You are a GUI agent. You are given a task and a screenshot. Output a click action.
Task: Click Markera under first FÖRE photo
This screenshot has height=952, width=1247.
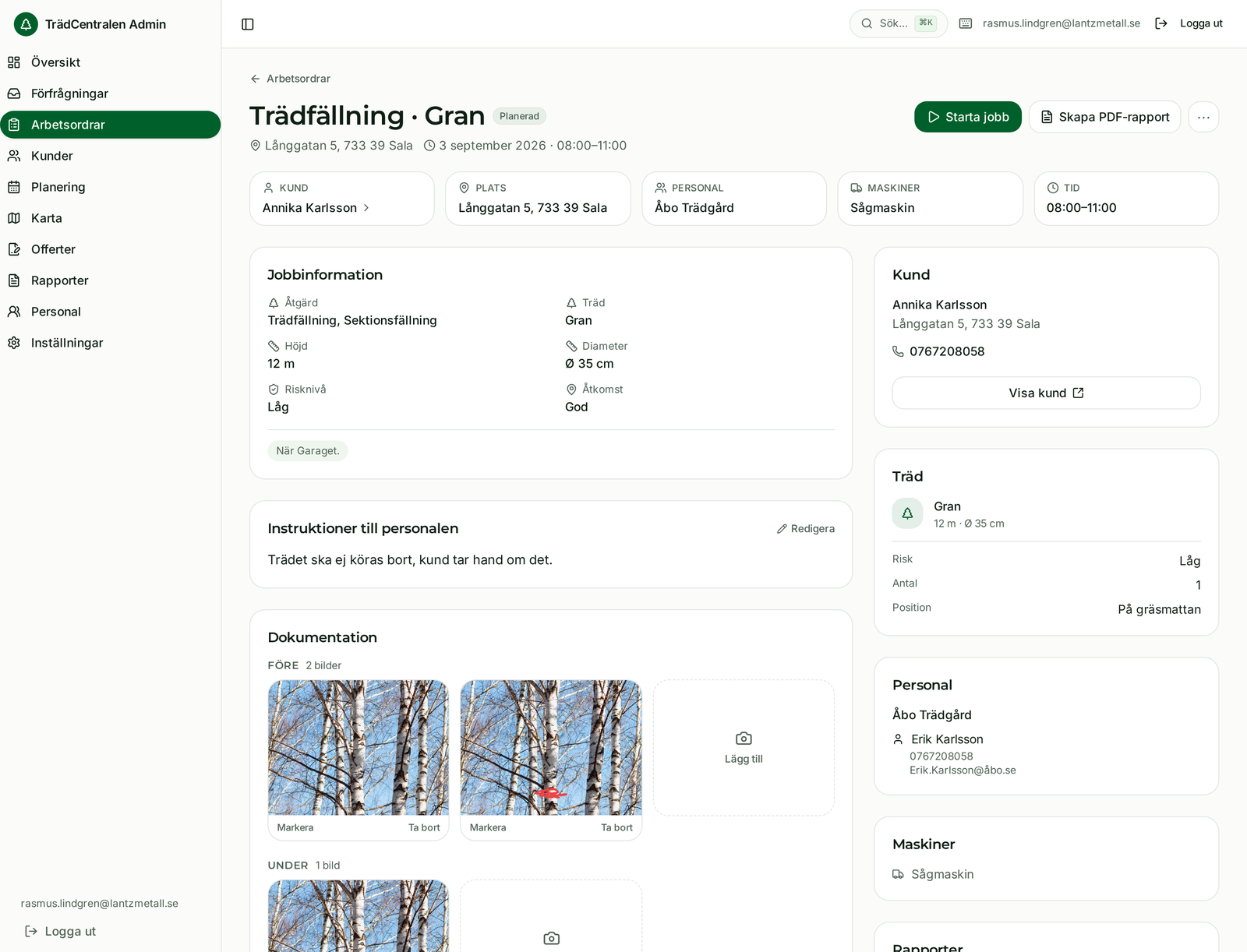point(295,828)
